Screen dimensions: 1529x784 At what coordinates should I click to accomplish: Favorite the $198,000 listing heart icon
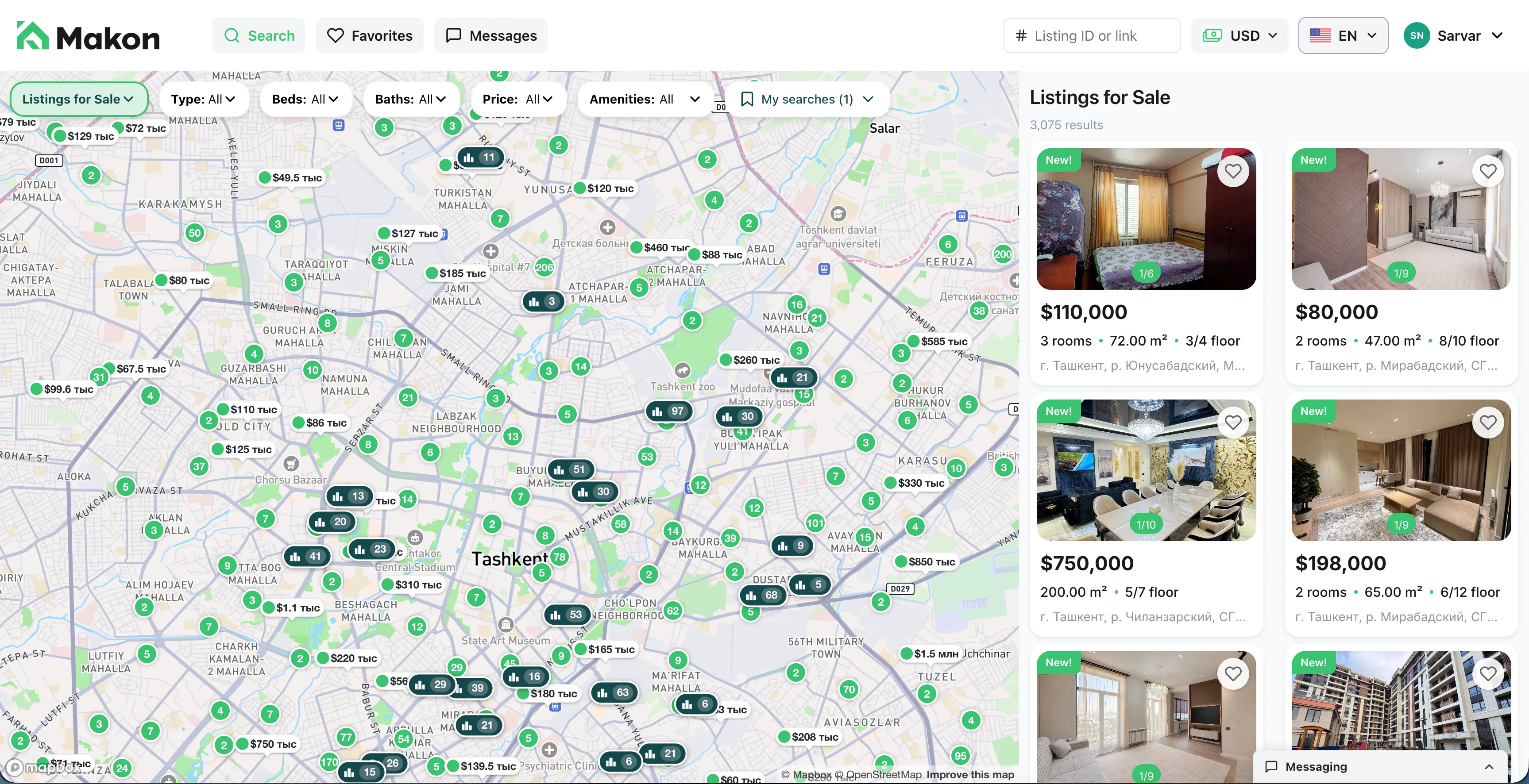(x=1487, y=423)
